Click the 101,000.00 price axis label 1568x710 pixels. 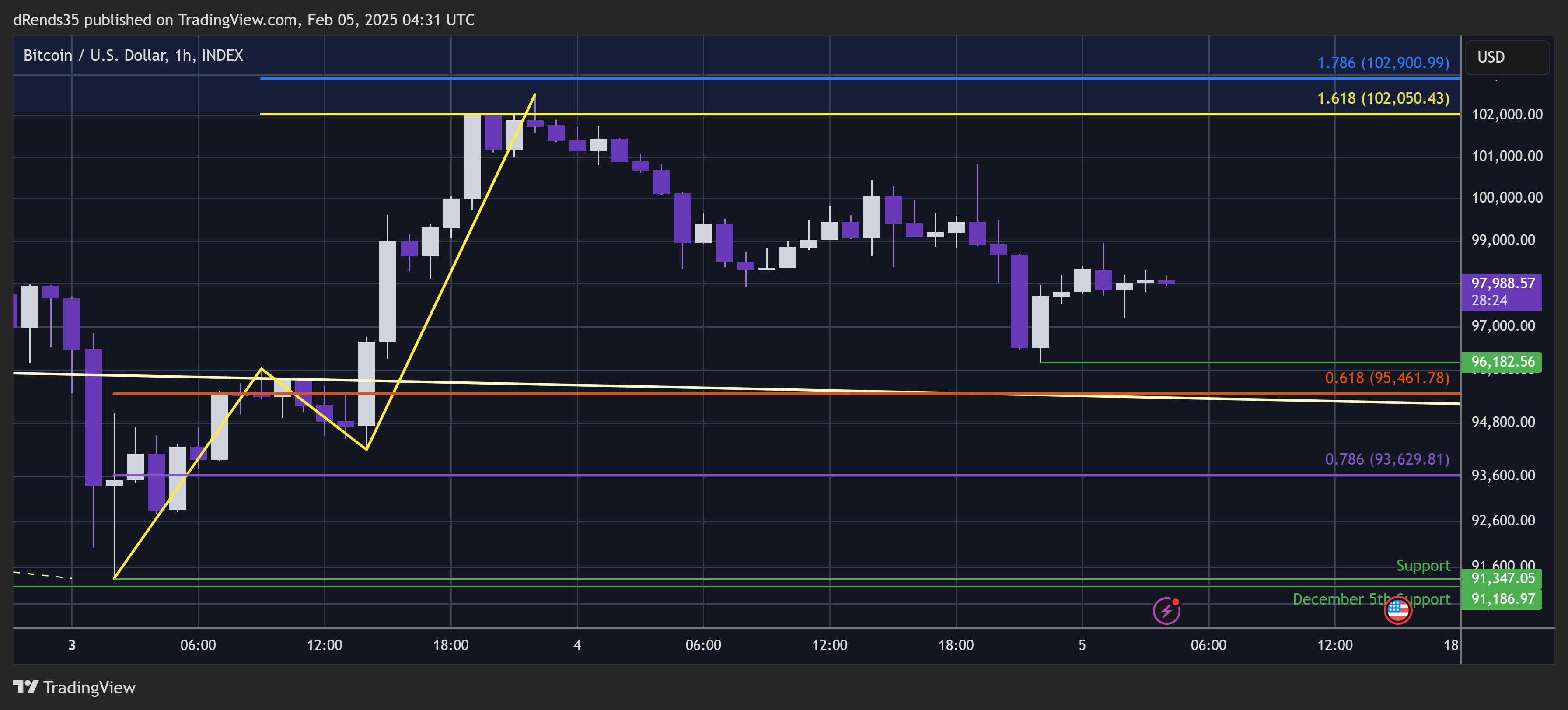(1506, 156)
